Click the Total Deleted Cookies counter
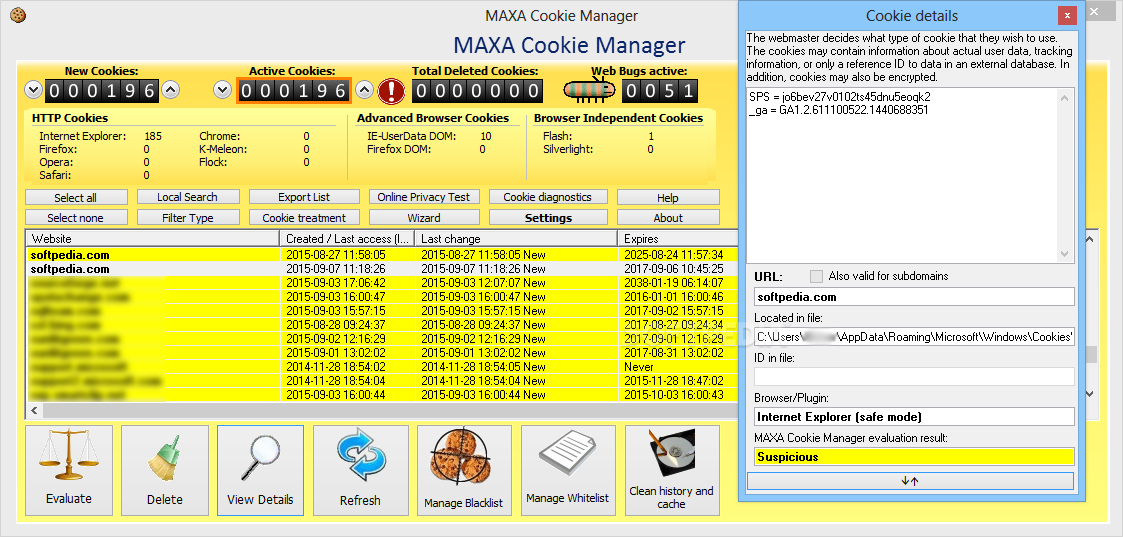Viewport: 1123px width, 537px height. (x=477, y=91)
